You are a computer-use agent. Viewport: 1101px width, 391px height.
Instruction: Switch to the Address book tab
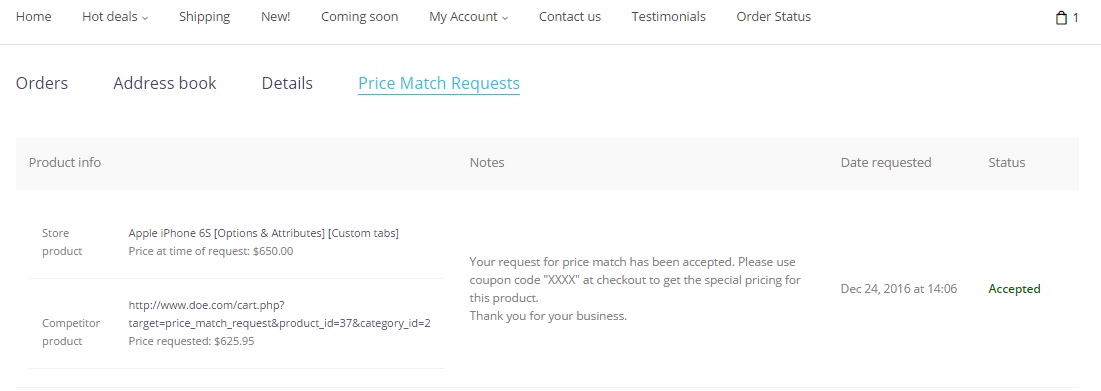point(165,84)
